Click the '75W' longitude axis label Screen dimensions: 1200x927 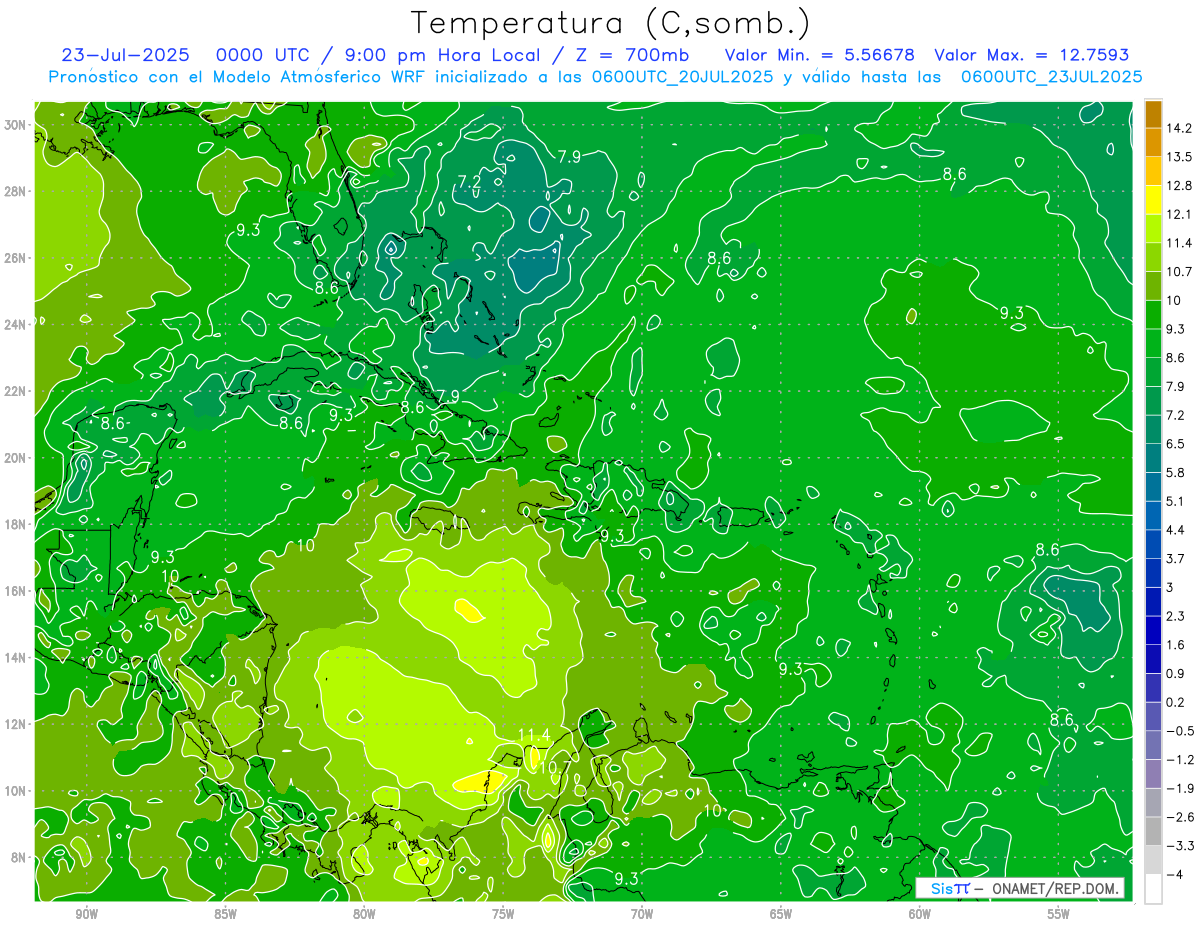point(503,914)
